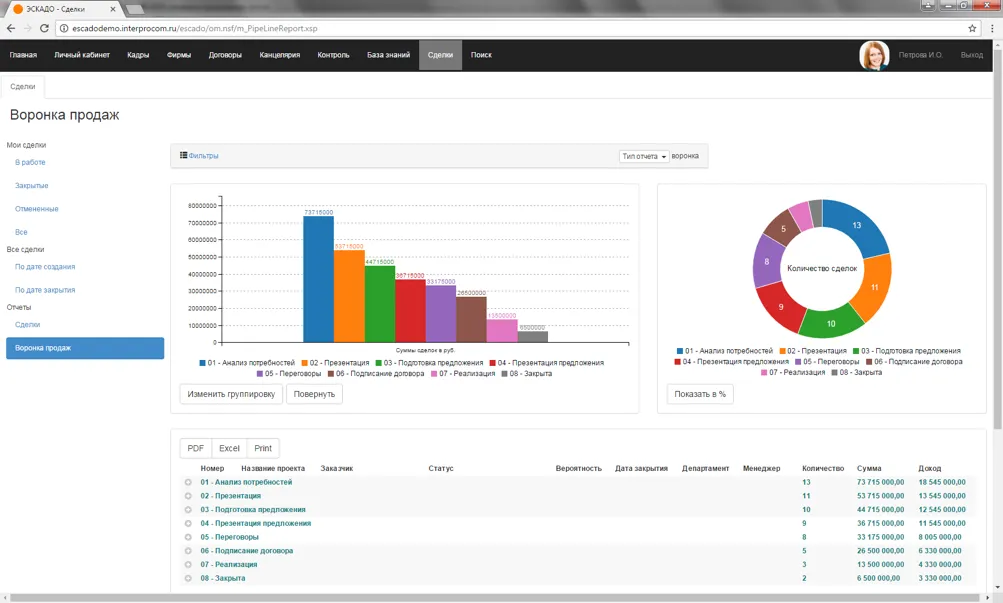Toggle the blue bar-chart legend 01 - Анализ потребностей
The height and width of the screenshot is (603, 1003).
[x=247, y=363]
